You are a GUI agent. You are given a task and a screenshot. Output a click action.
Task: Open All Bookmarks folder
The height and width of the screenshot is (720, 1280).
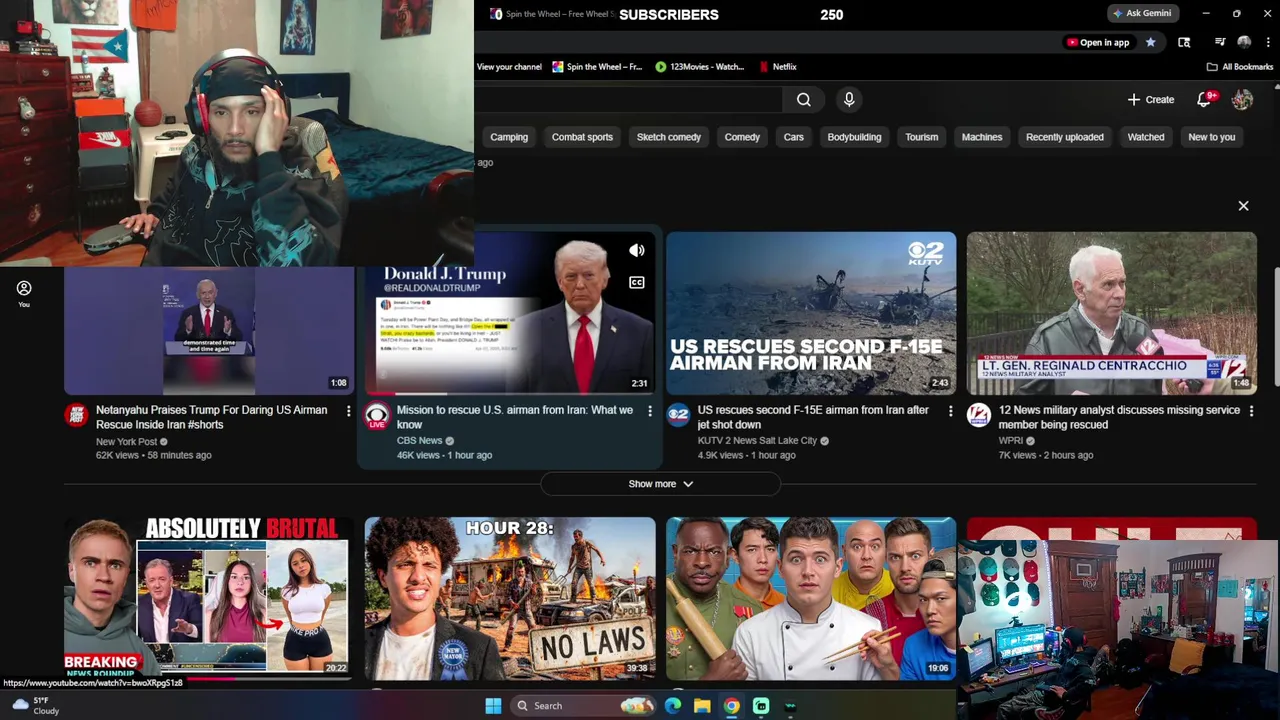[x=1240, y=67]
